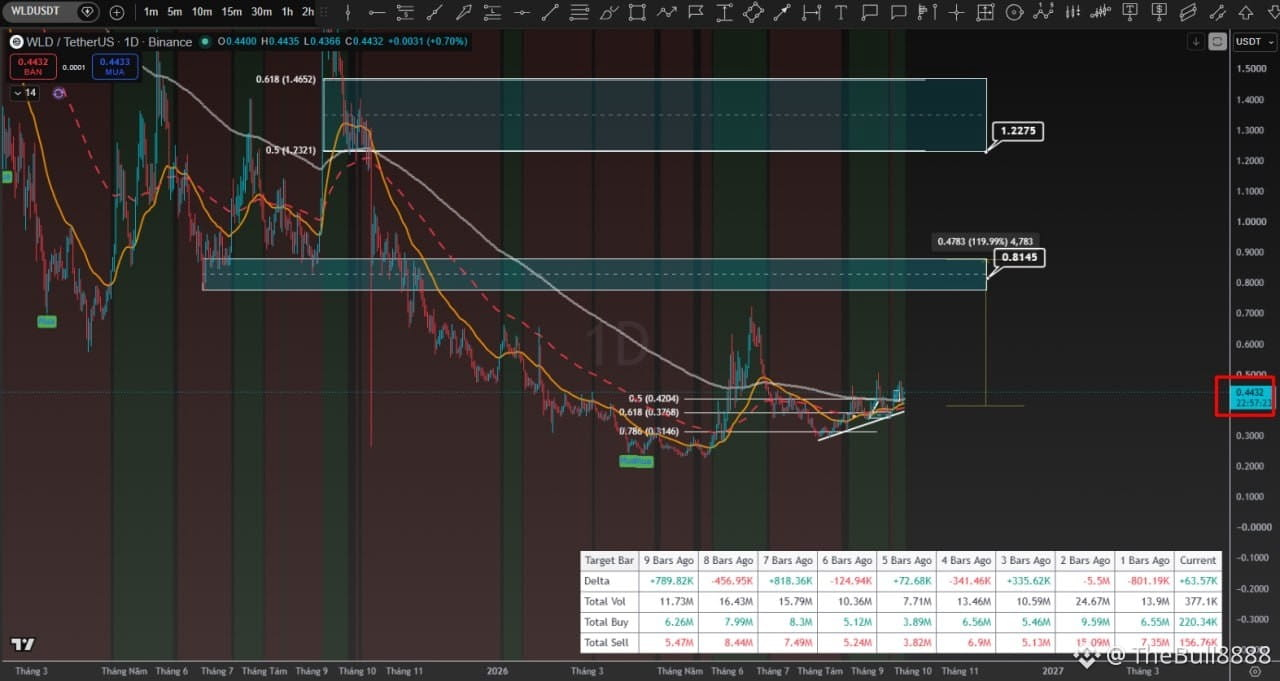The height and width of the screenshot is (681, 1280).
Task: Click the blue MUA buy button
Action: (x=115, y=67)
